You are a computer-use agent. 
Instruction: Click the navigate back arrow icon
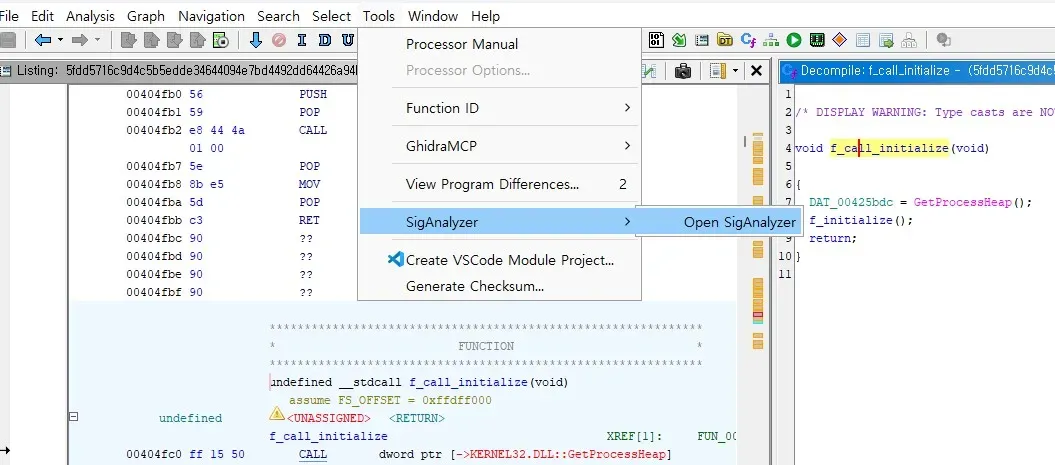[x=43, y=41]
